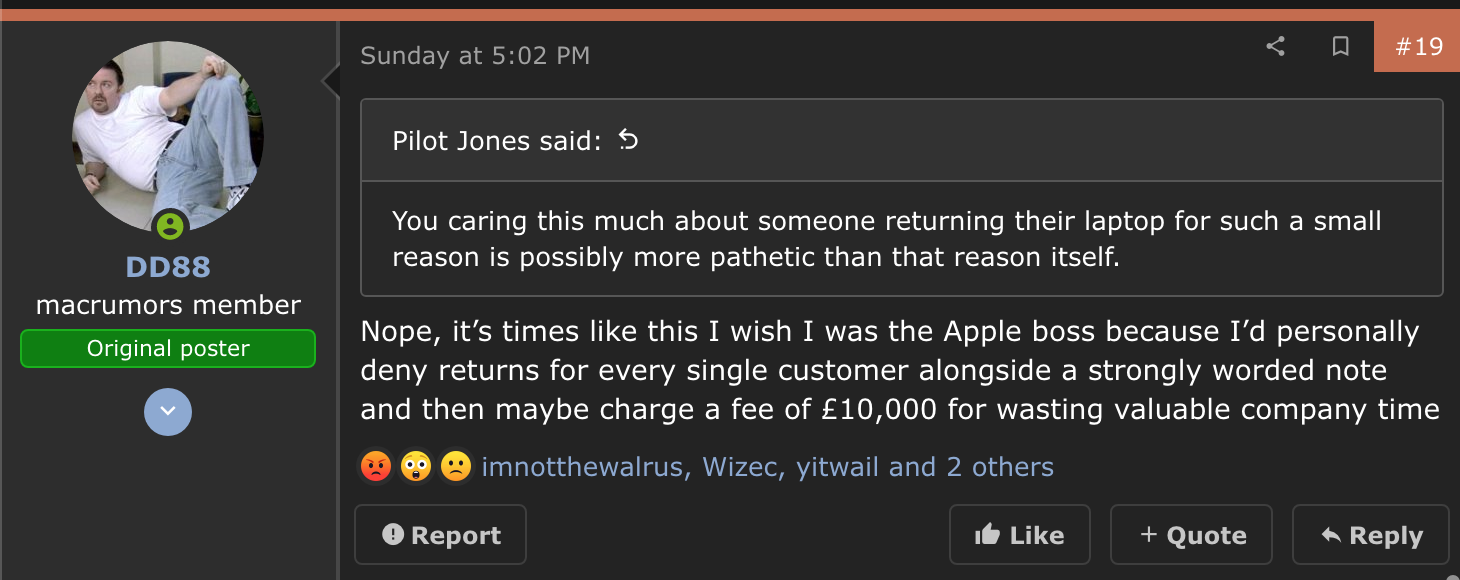Open the quoted message from Pilot Jones
Screen dimensions: 1460x580
tap(885, 238)
